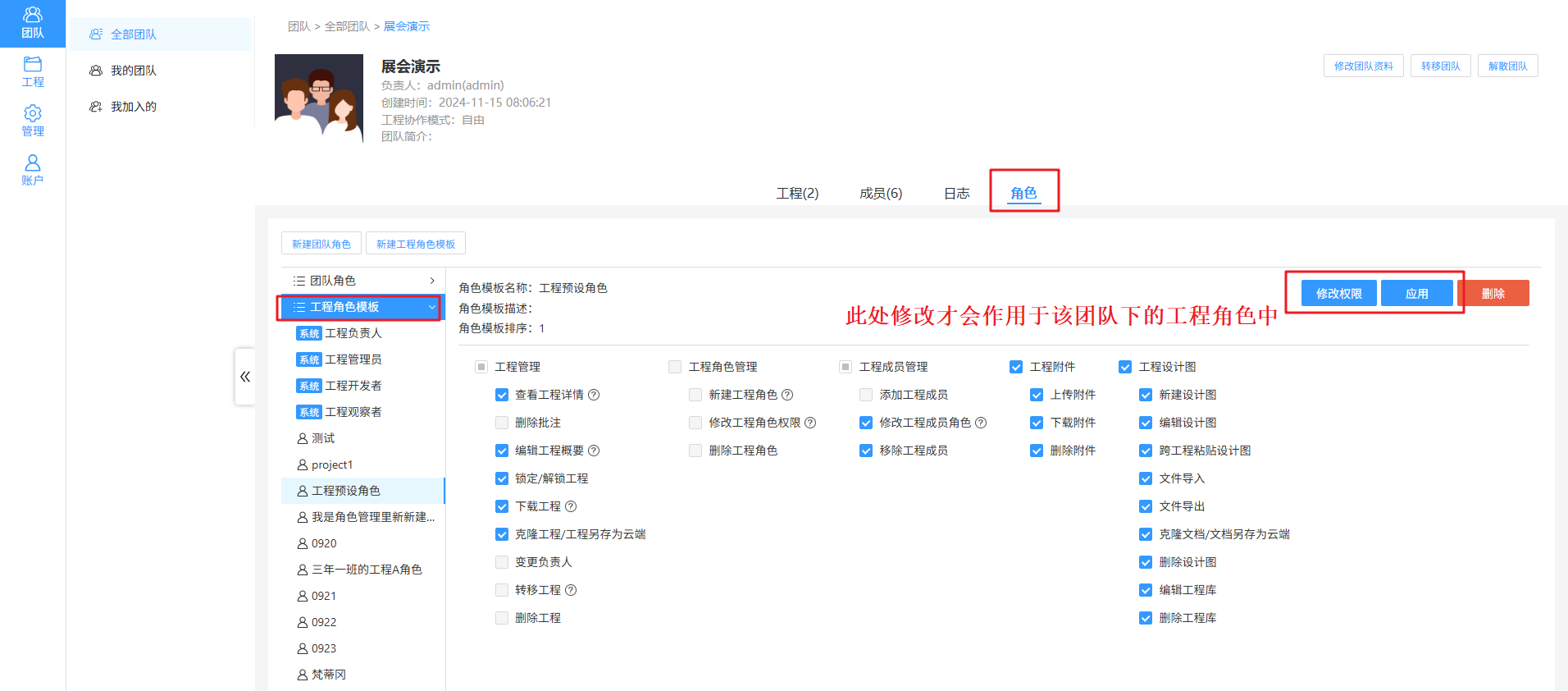Click the team avatar image

319,98
